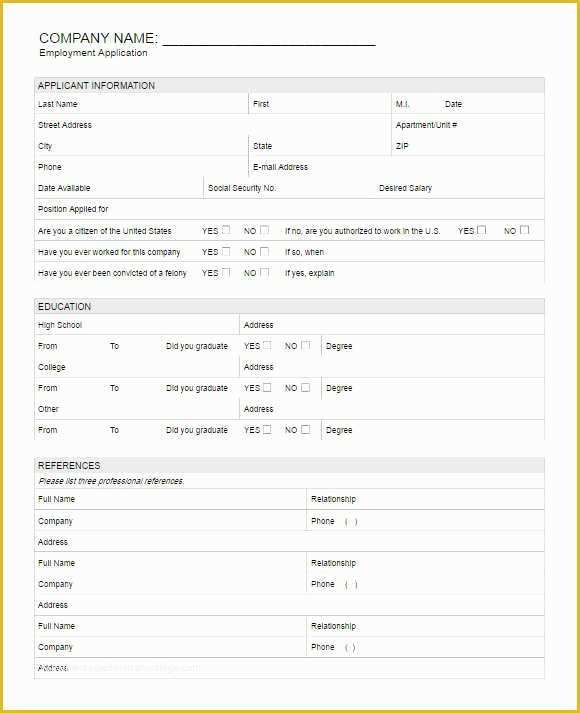Screen dimensions: 580x713
Task: Click the applicant Phone field
Action: [x=141, y=166]
